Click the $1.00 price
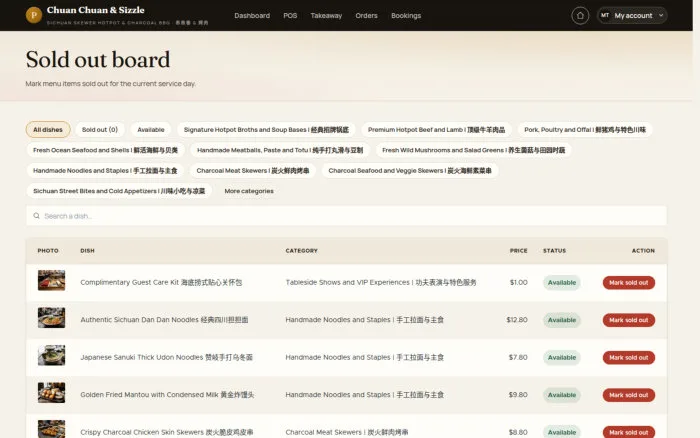This screenshot has width=700, height=438. pos(518,283)
